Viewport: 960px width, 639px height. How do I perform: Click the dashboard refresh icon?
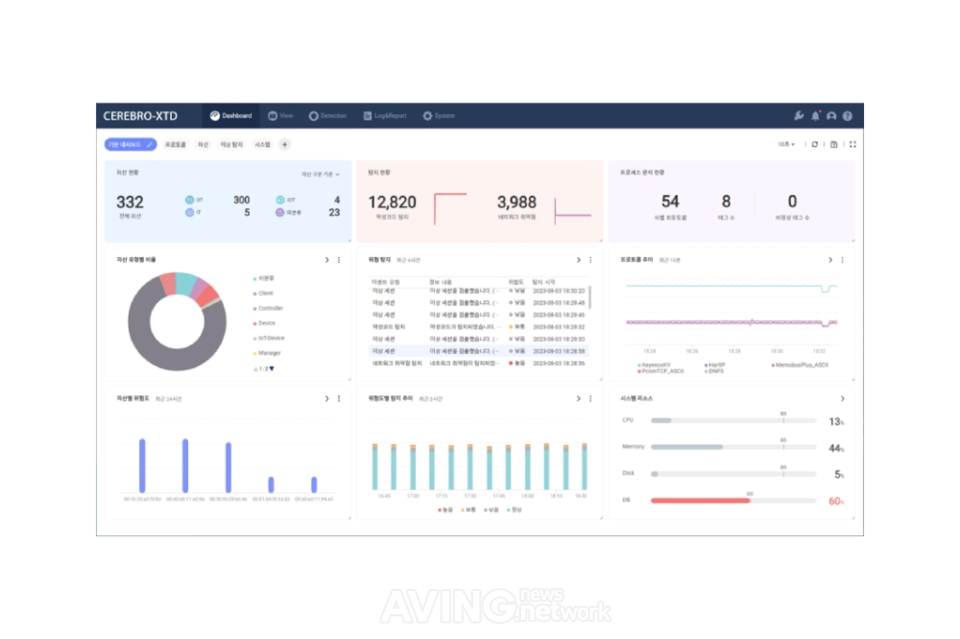815,144
